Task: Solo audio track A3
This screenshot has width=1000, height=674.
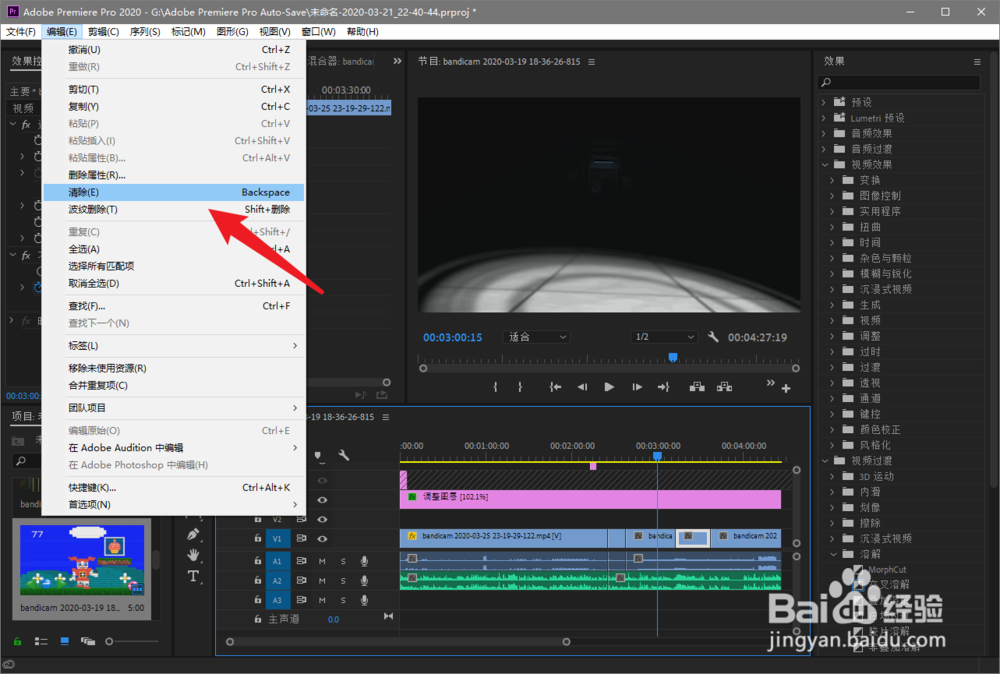Action: 343,600
